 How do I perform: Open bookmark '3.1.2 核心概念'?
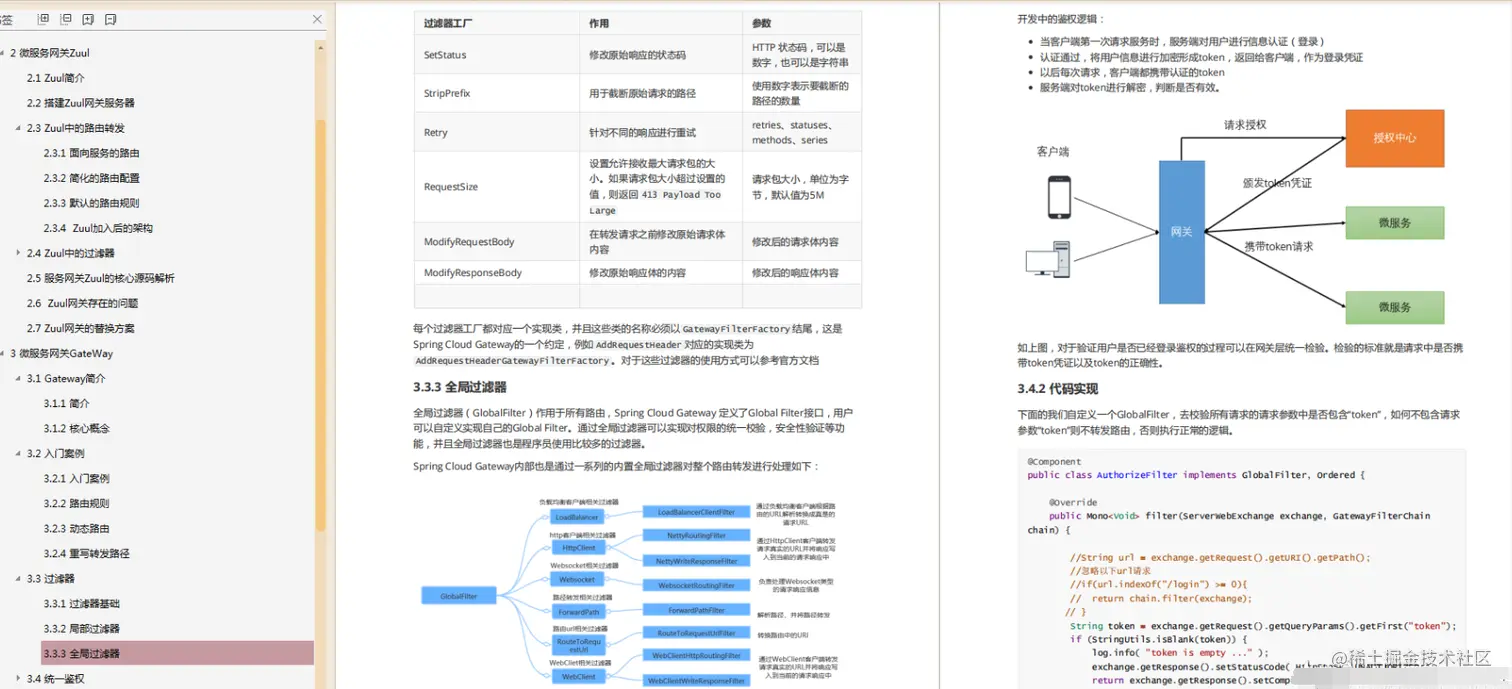coord(77,428)
